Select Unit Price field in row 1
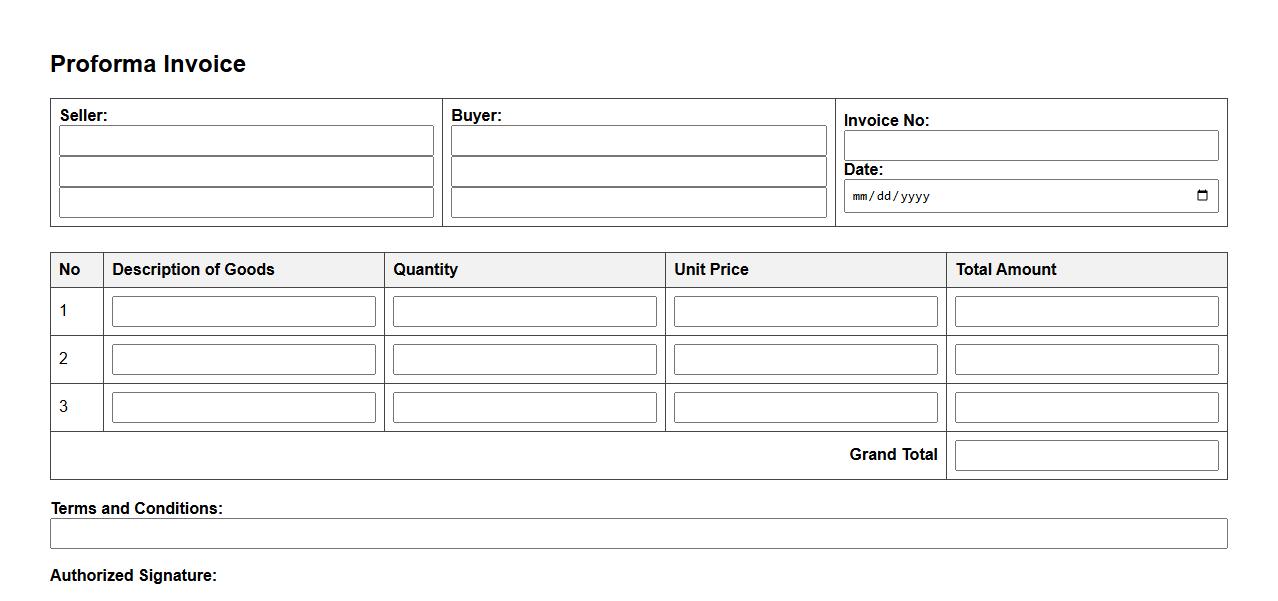 tap(805, 311)
